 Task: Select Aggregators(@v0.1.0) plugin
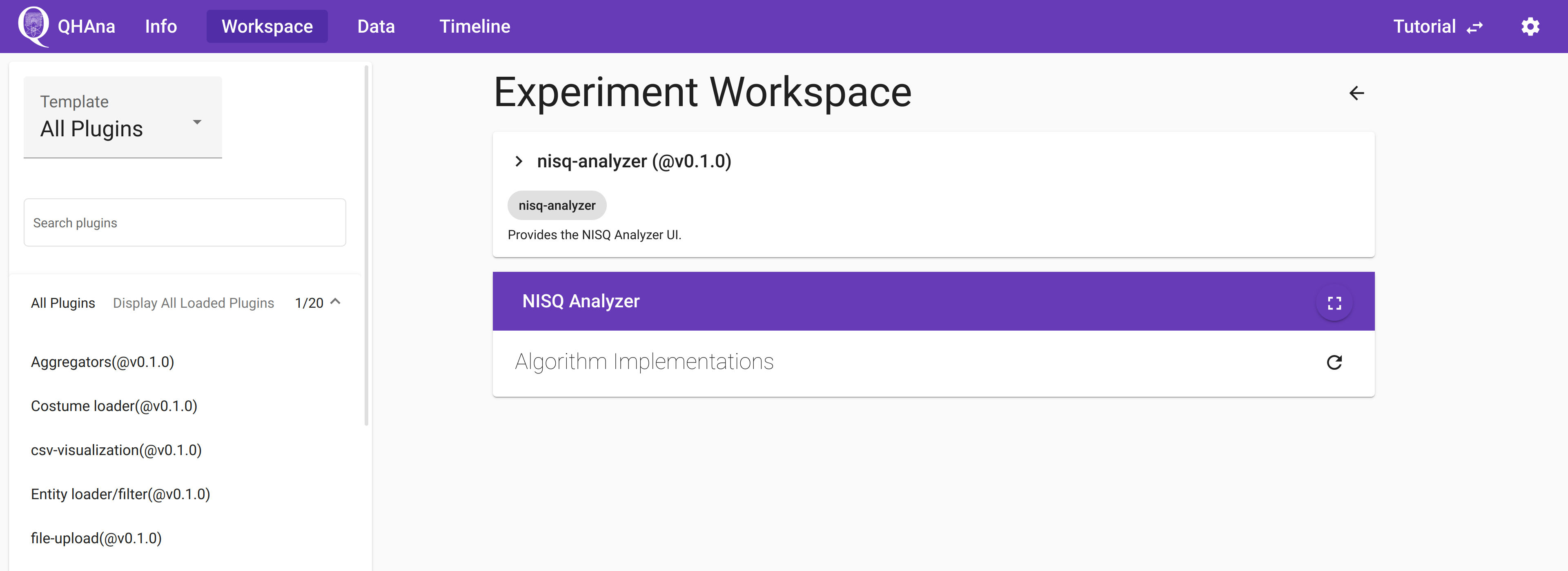pos(102,362)
